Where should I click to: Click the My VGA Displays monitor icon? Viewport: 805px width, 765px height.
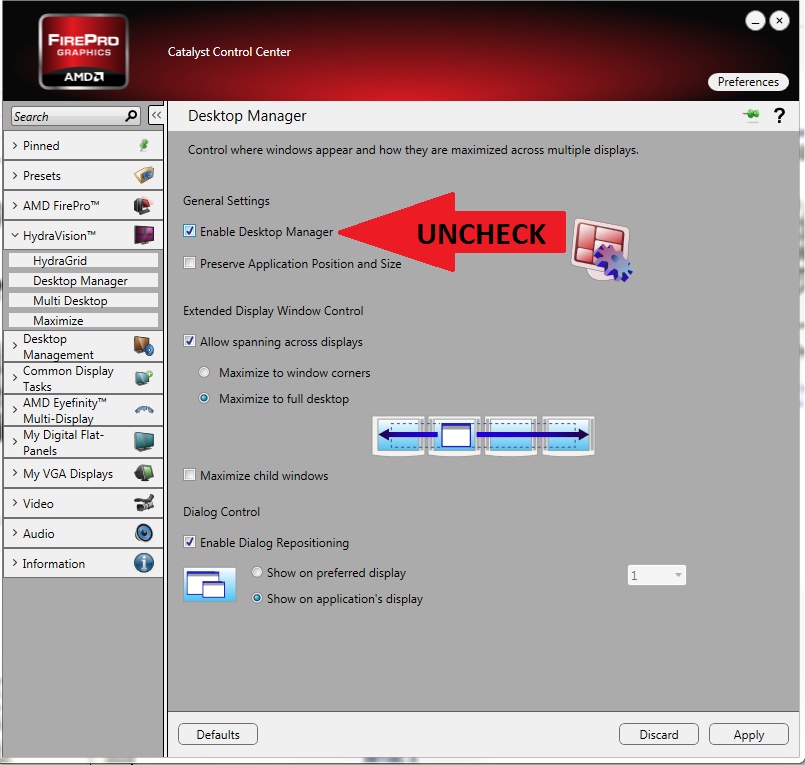click(x=144, y=473)
